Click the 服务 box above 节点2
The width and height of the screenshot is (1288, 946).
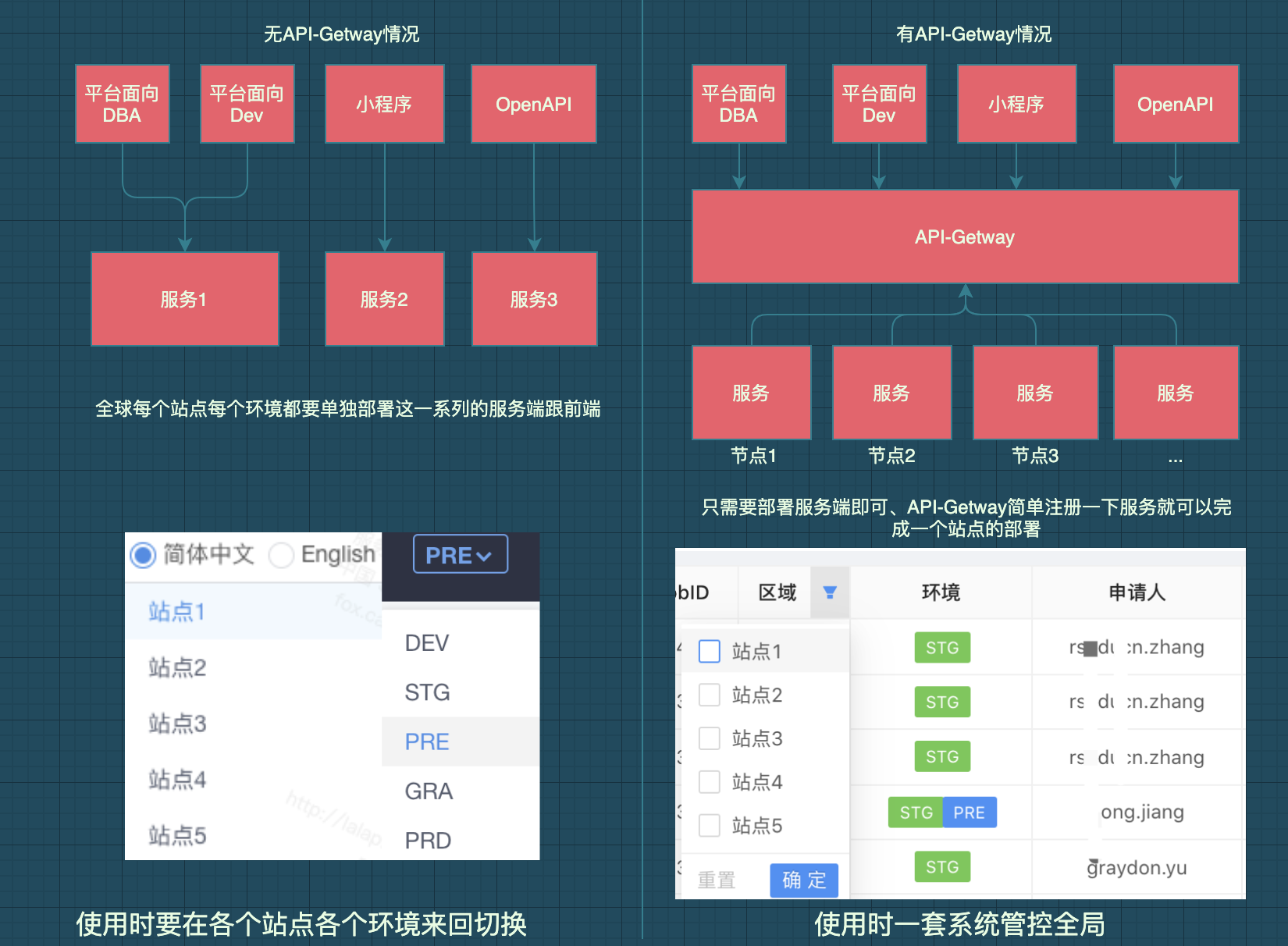[x=891, y=393]
